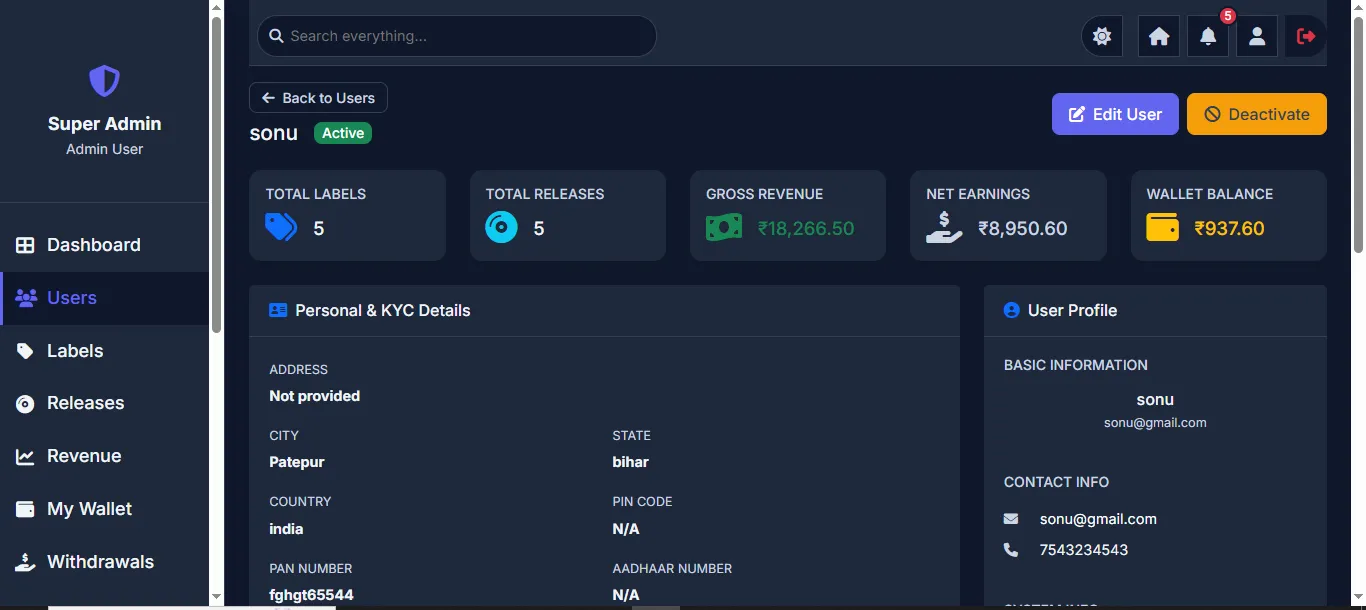The height and width of the screenshot is (610, 1366).
Task: Click the phone icon next to 7543234543
Action: tap(1011, 550)
